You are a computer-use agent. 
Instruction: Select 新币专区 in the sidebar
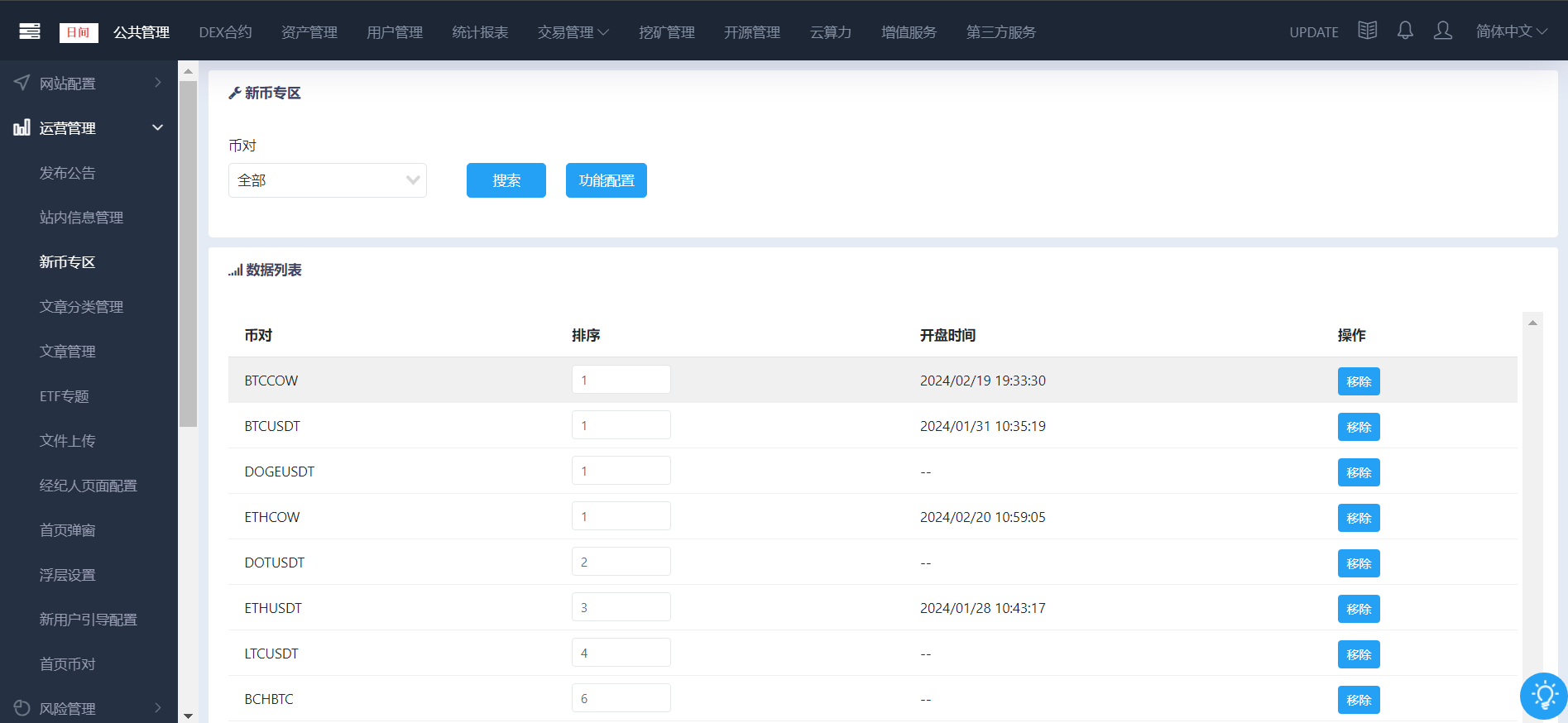click(x=68, y=262)
